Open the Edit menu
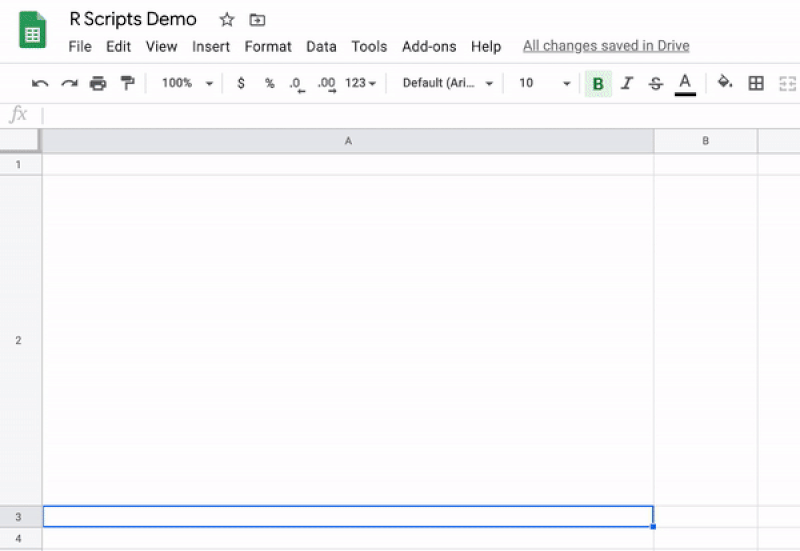Viewport: 800px width, 551px height. coord(118,46)
